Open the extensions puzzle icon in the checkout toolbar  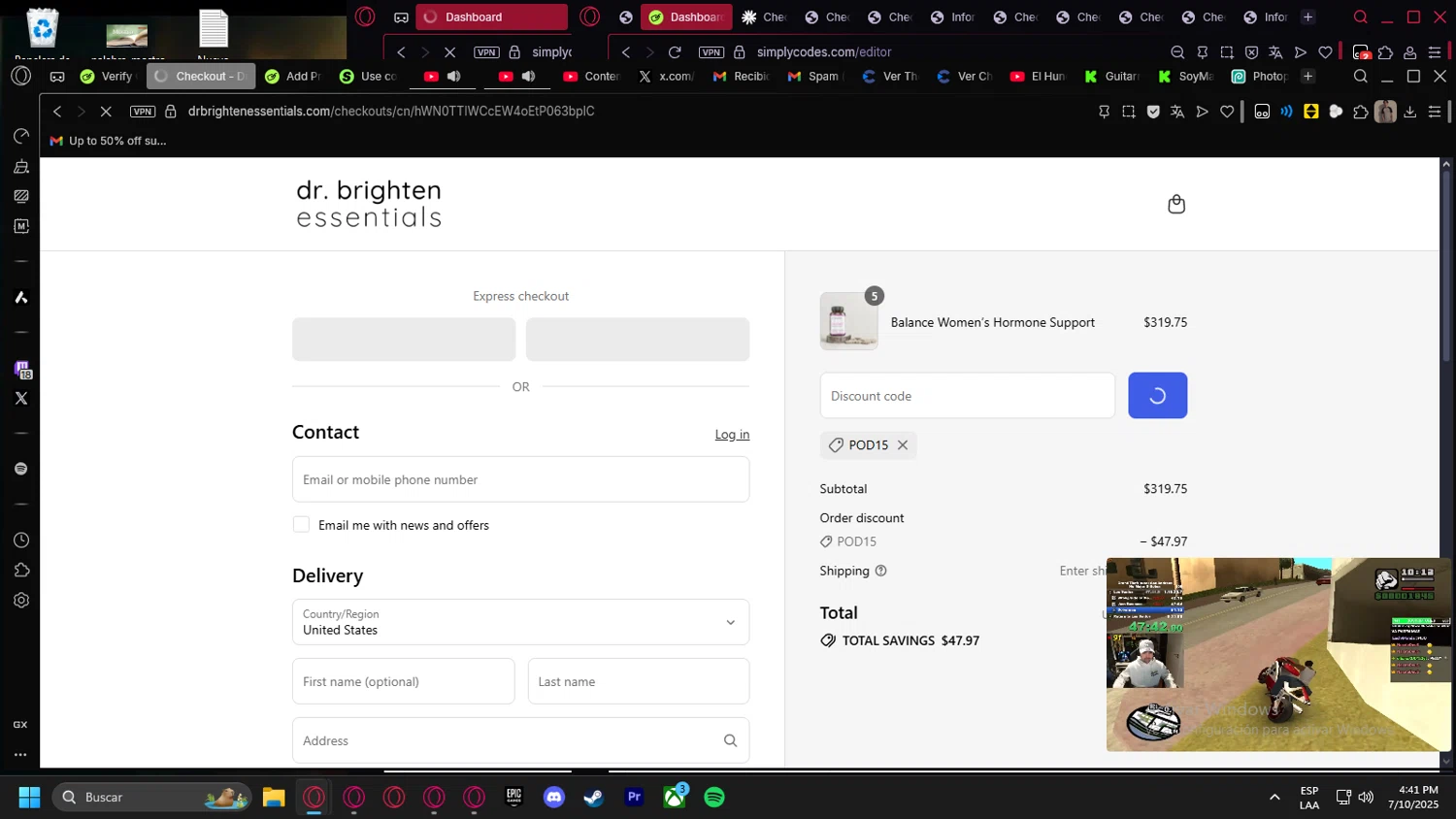click(x=1361, y=112)
